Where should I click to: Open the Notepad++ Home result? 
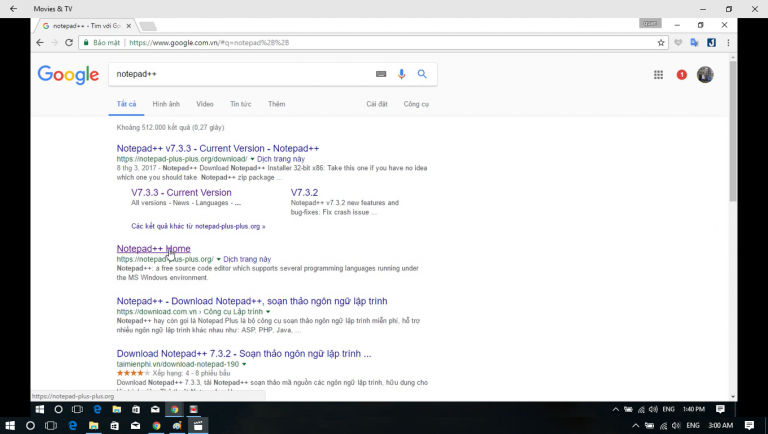(153, 249)
